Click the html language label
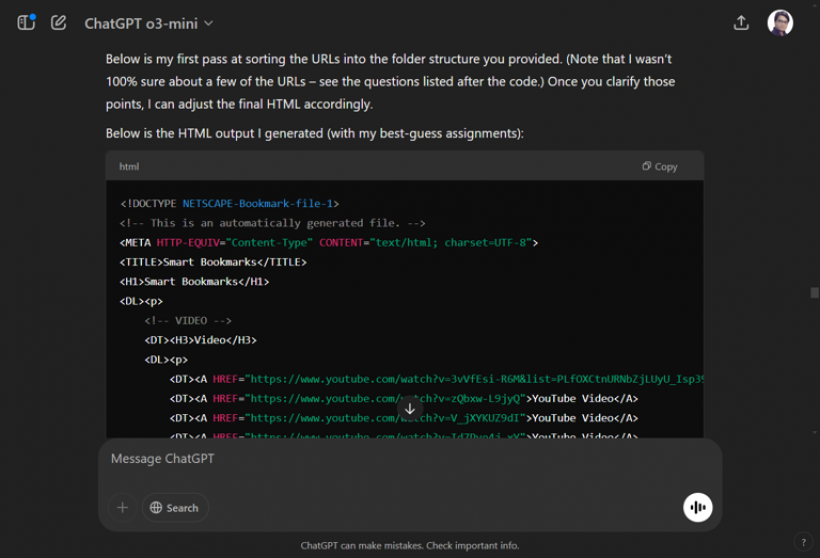820x558 pixels. coord(129,167)
